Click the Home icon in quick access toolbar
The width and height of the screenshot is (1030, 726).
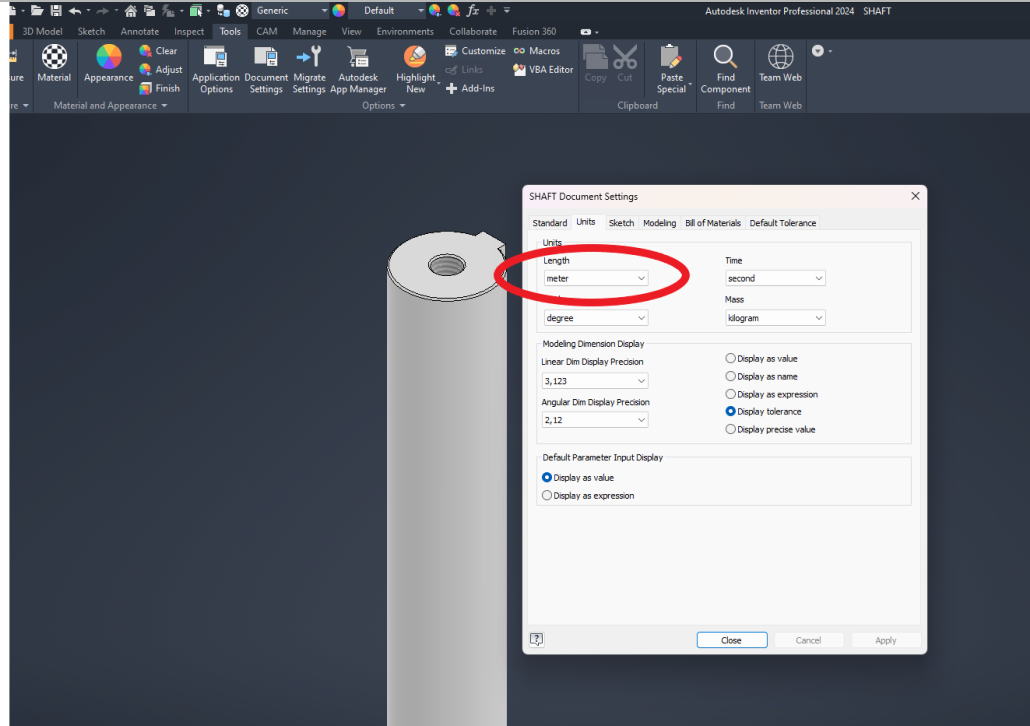pyautogui.click(x=131, y=11)
